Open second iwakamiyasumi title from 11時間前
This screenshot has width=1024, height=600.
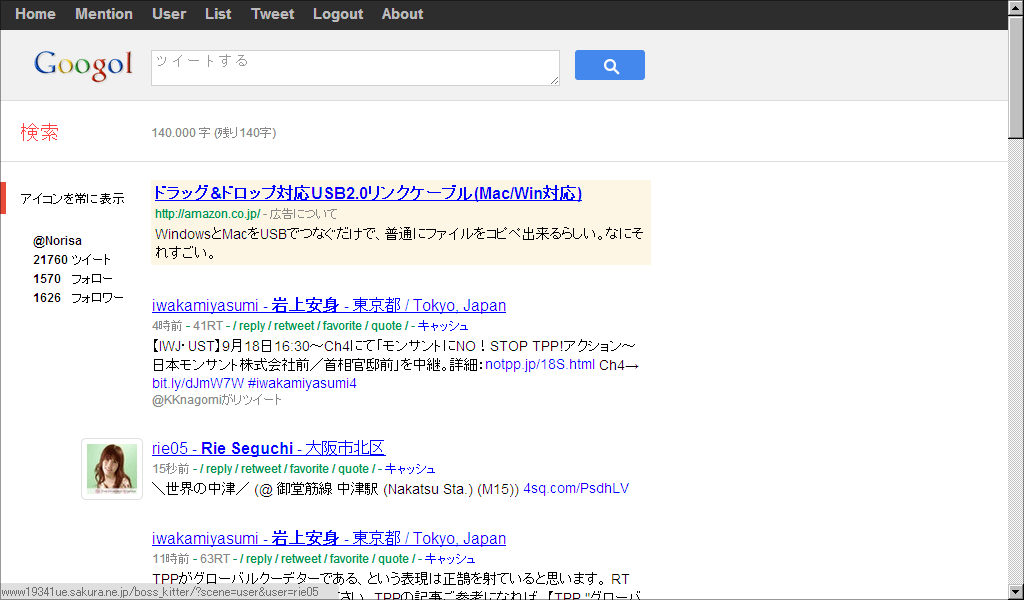pyautogui.click(x=328, y=538)
